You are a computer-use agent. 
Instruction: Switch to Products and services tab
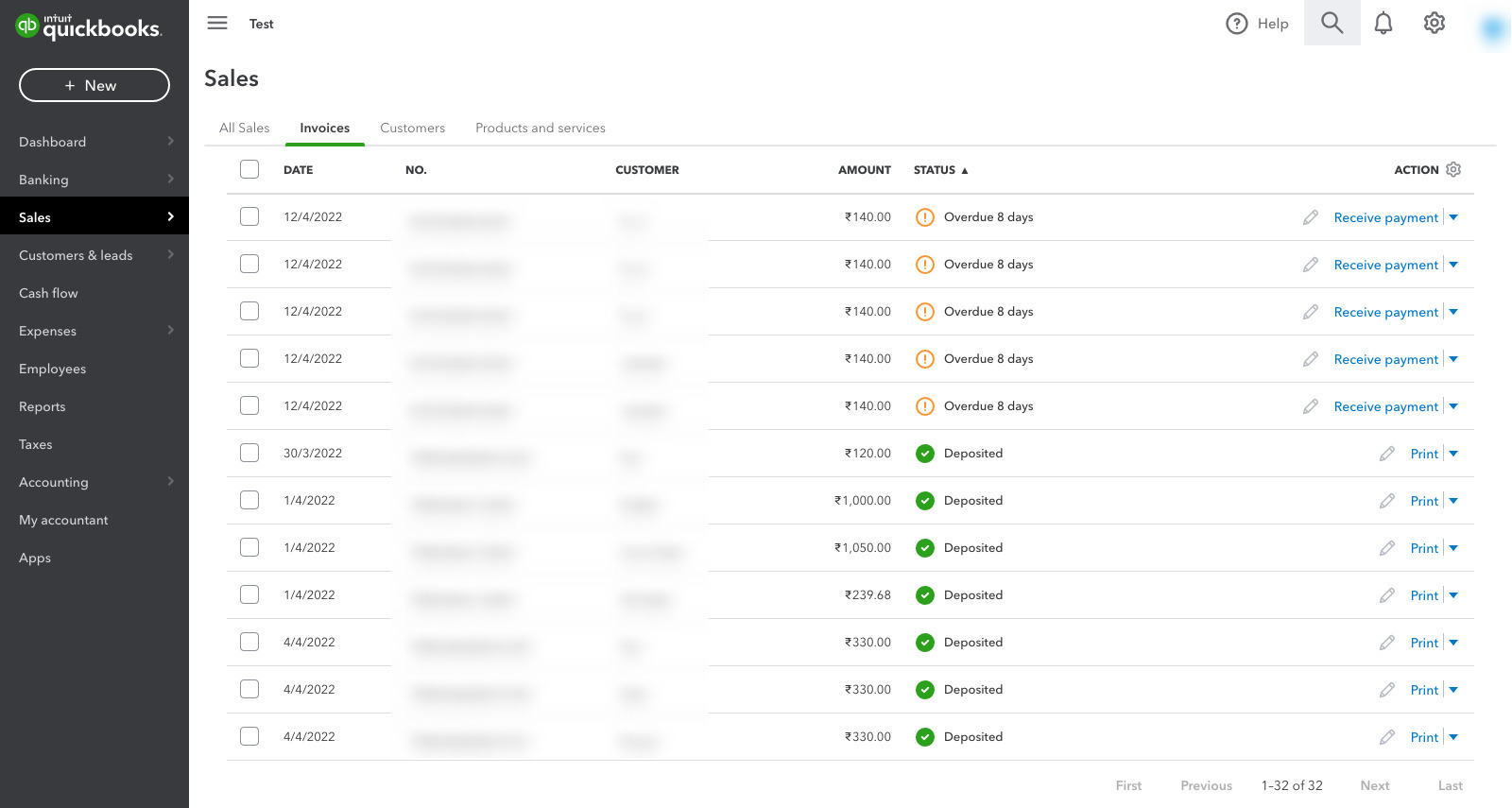[541, 128]
